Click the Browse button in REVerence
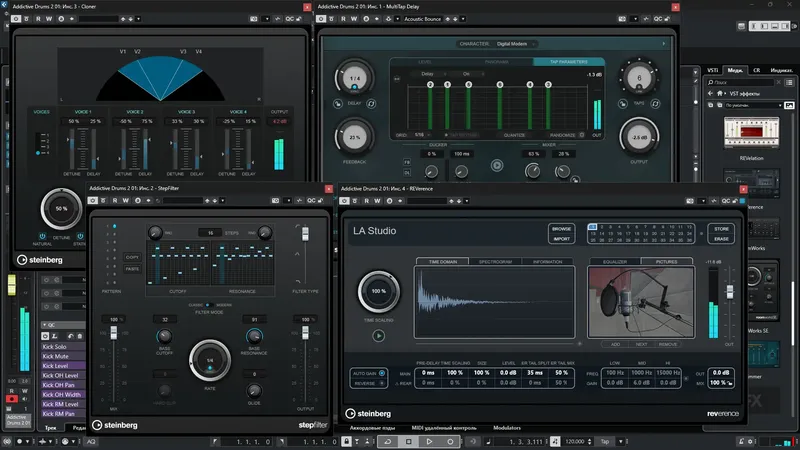This screenshot has height=450, width=800. 561,229
